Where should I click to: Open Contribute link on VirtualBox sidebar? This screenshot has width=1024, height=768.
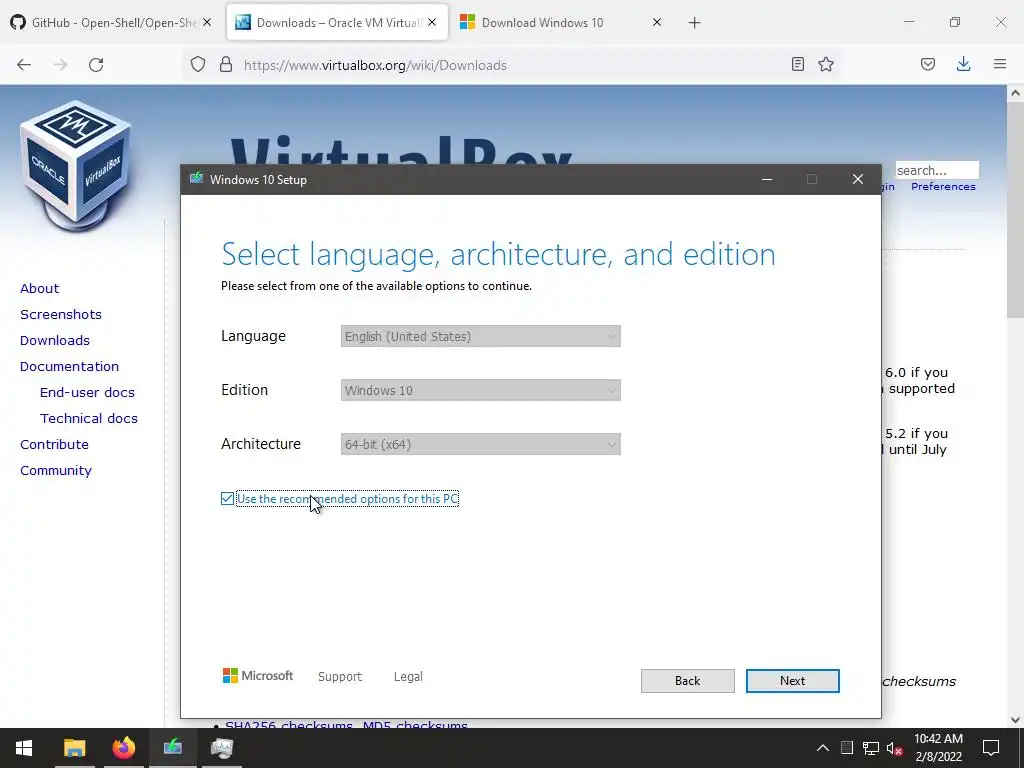(54, 445)
